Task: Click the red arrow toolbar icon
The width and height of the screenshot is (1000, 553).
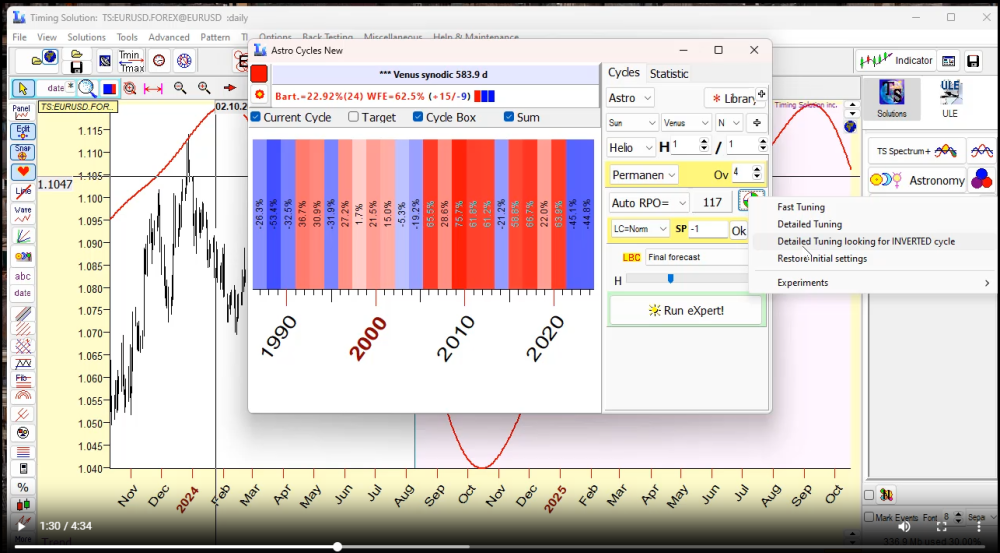Action: (229, 88)
